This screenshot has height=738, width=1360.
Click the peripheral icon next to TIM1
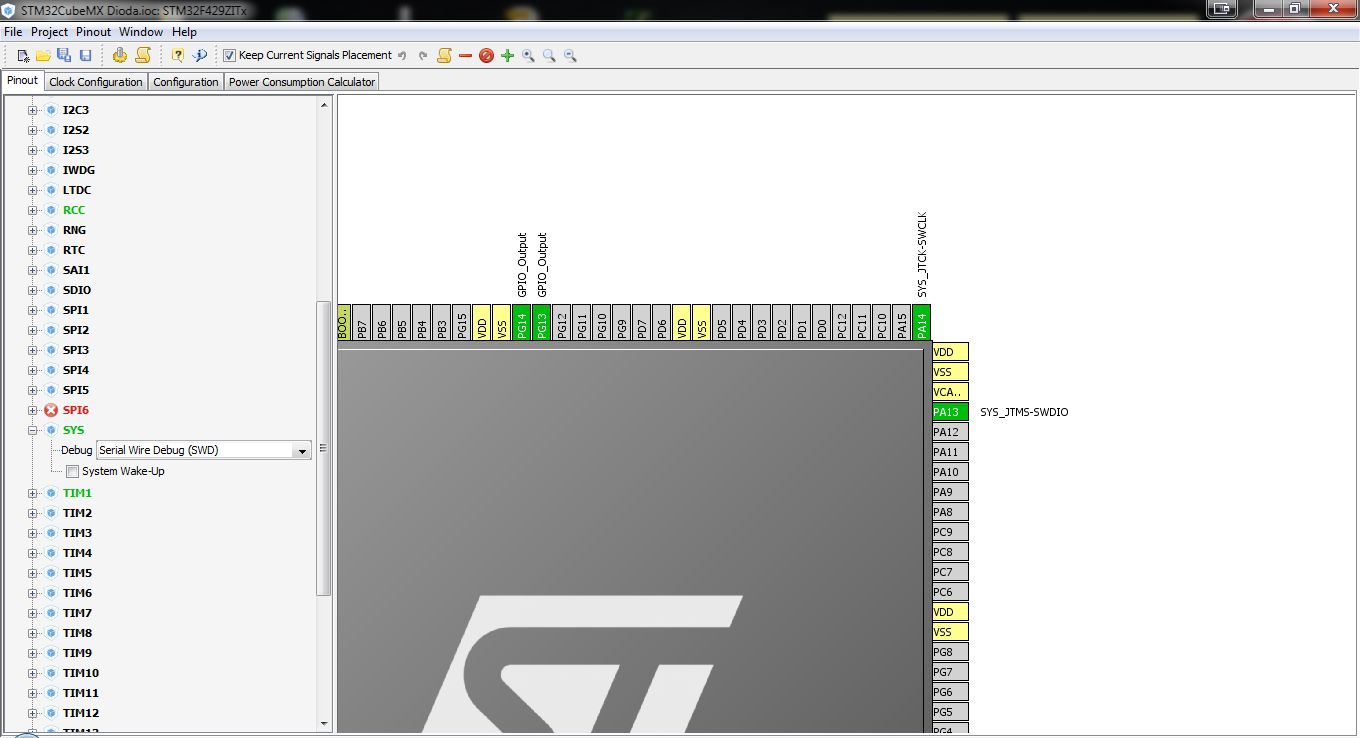pyautogui.click(x=51, y=493)
